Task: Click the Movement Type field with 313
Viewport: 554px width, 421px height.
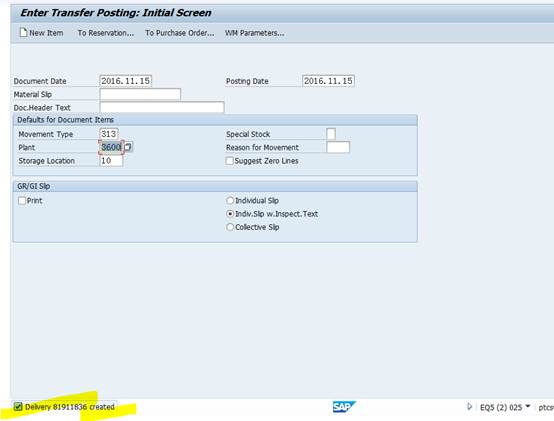Action: [108, 134]
